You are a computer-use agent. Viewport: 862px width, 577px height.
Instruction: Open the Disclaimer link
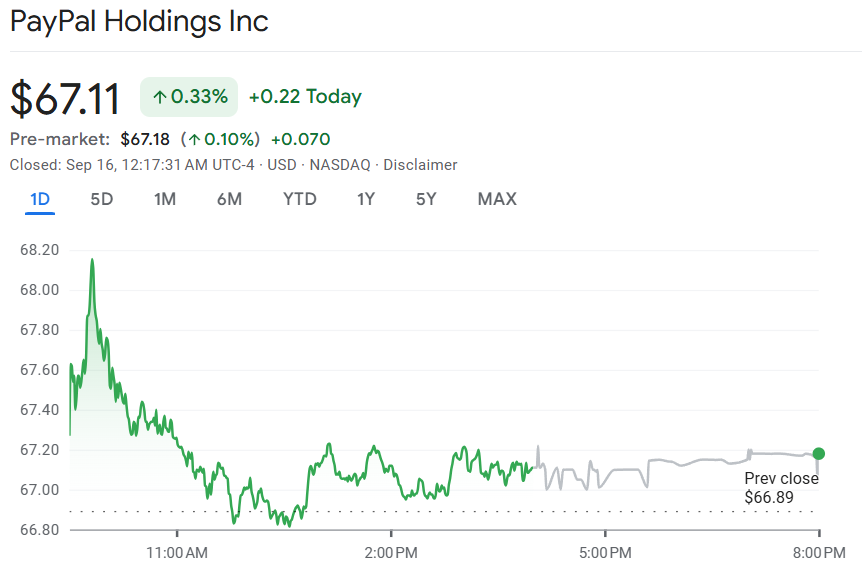pos(420,165)
